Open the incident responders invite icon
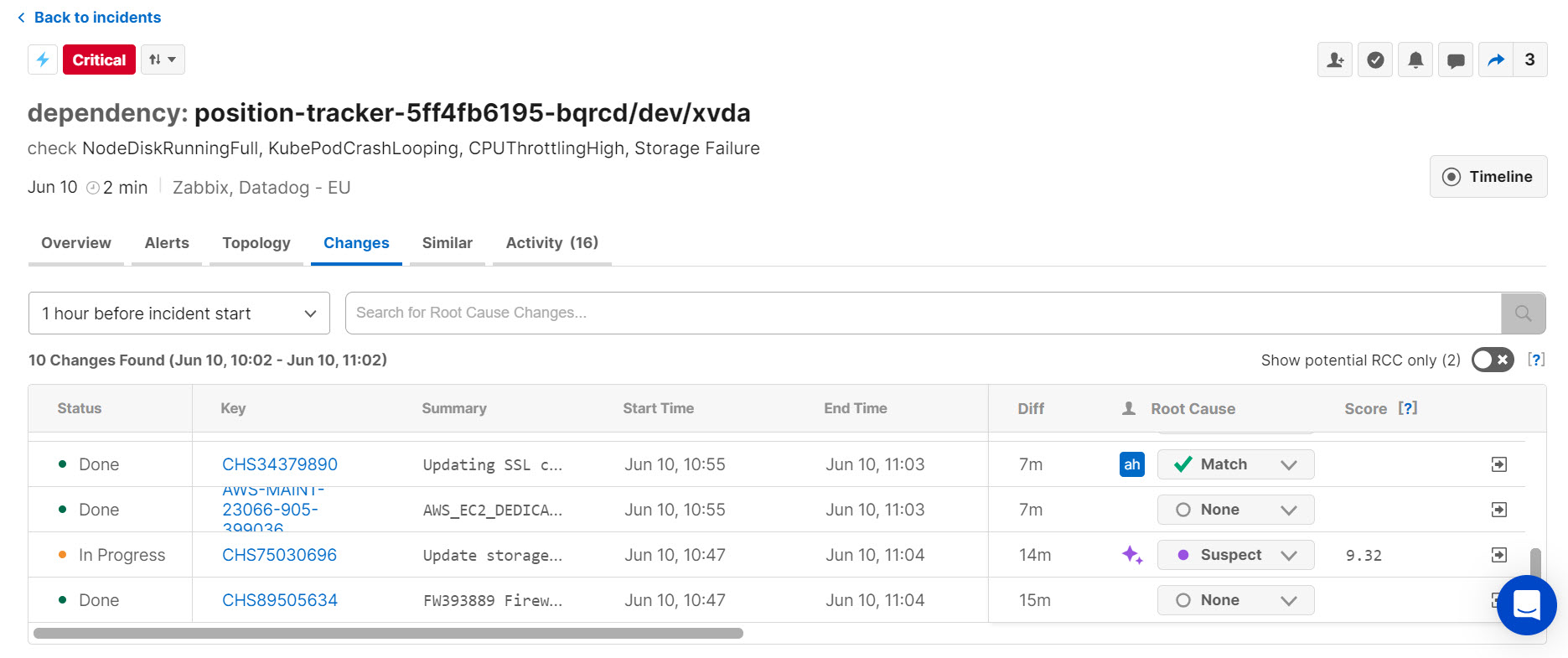1568x658 pixels. coord(1334,60)
